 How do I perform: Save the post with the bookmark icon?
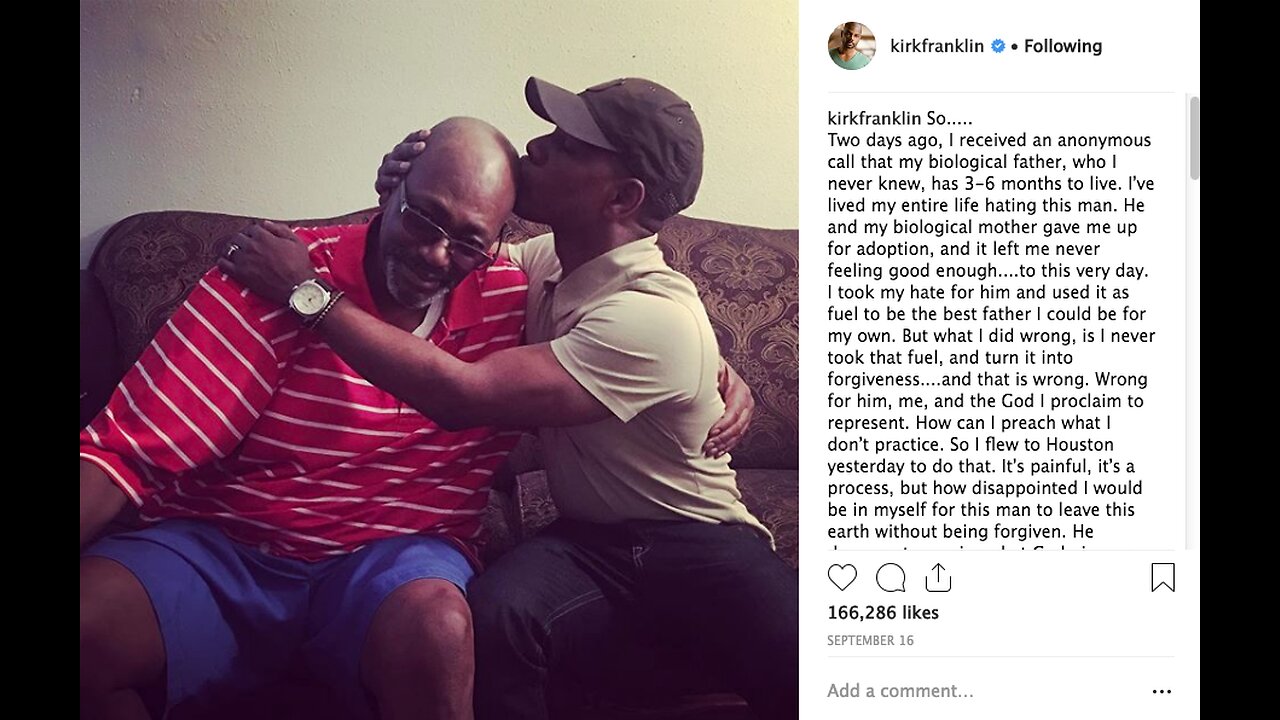1163,578
